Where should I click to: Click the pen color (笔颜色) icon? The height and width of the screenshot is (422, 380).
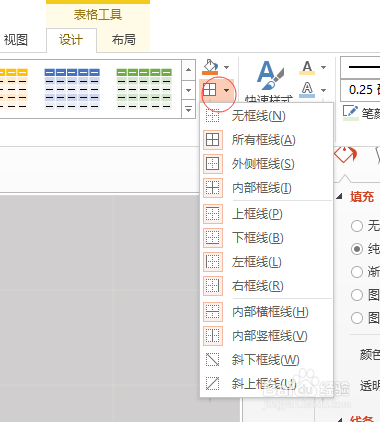pyautogui.click(x=351, y=113)
